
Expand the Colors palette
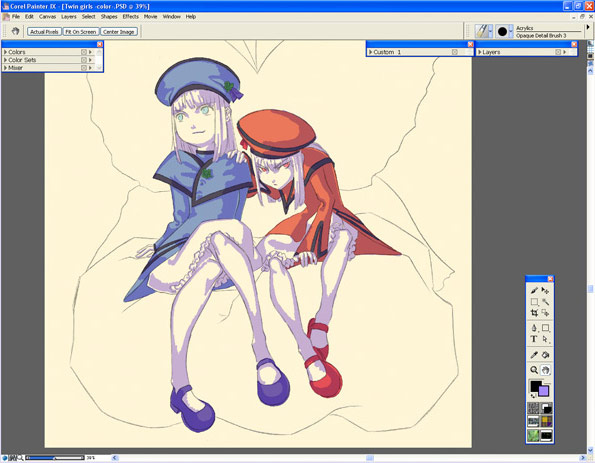[5, 52]
